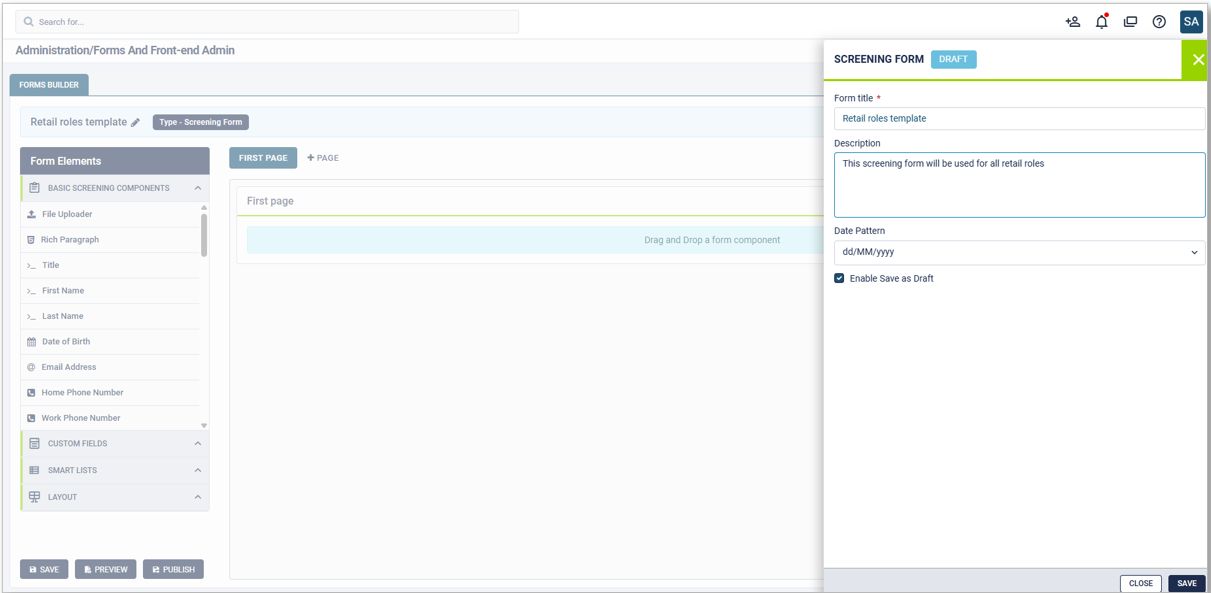Select the Date of Birth element
This screenshot has height=593, width=1211.
(x=66, y=342)
